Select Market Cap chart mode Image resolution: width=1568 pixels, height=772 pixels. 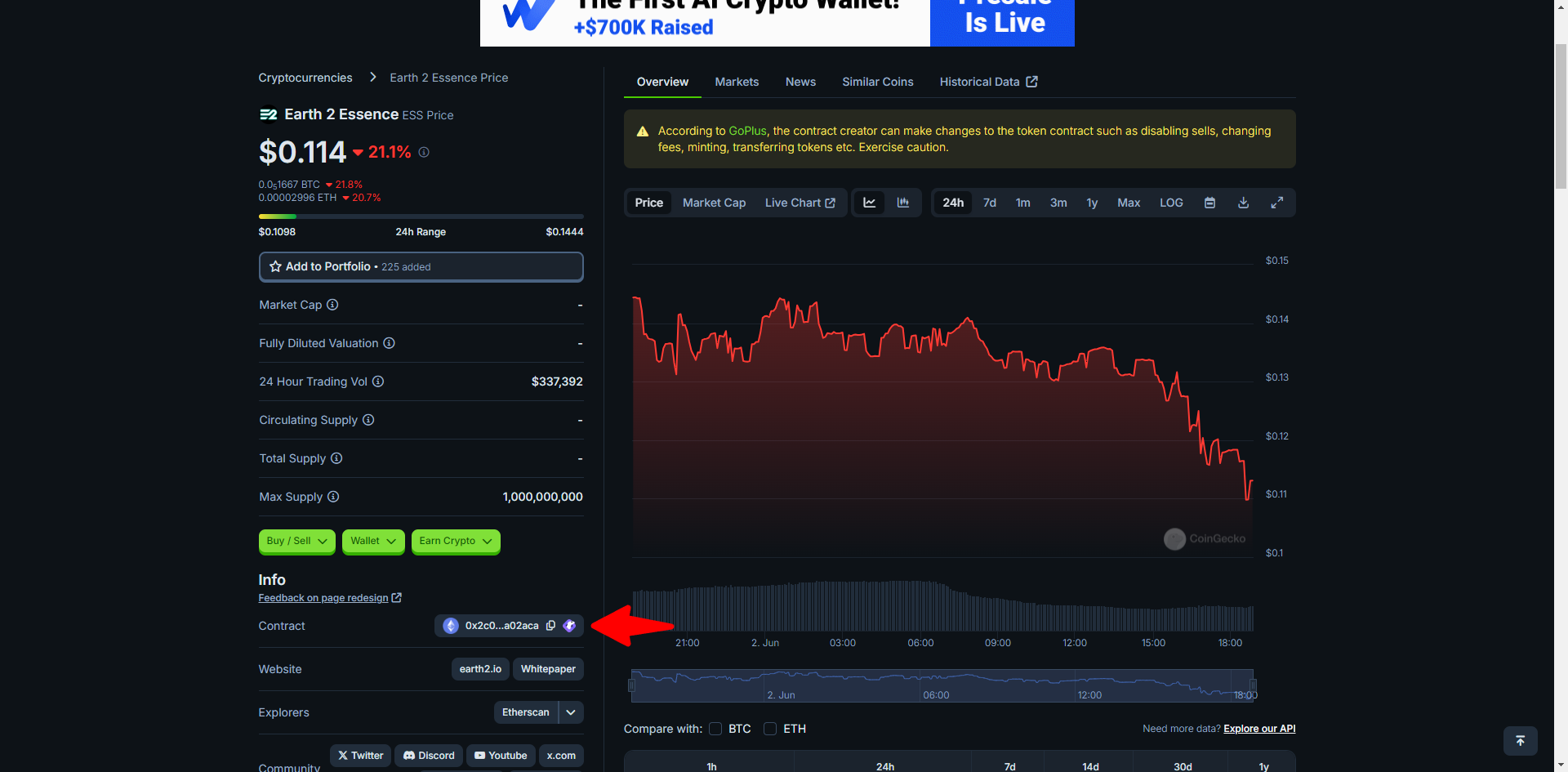(715, 203)
